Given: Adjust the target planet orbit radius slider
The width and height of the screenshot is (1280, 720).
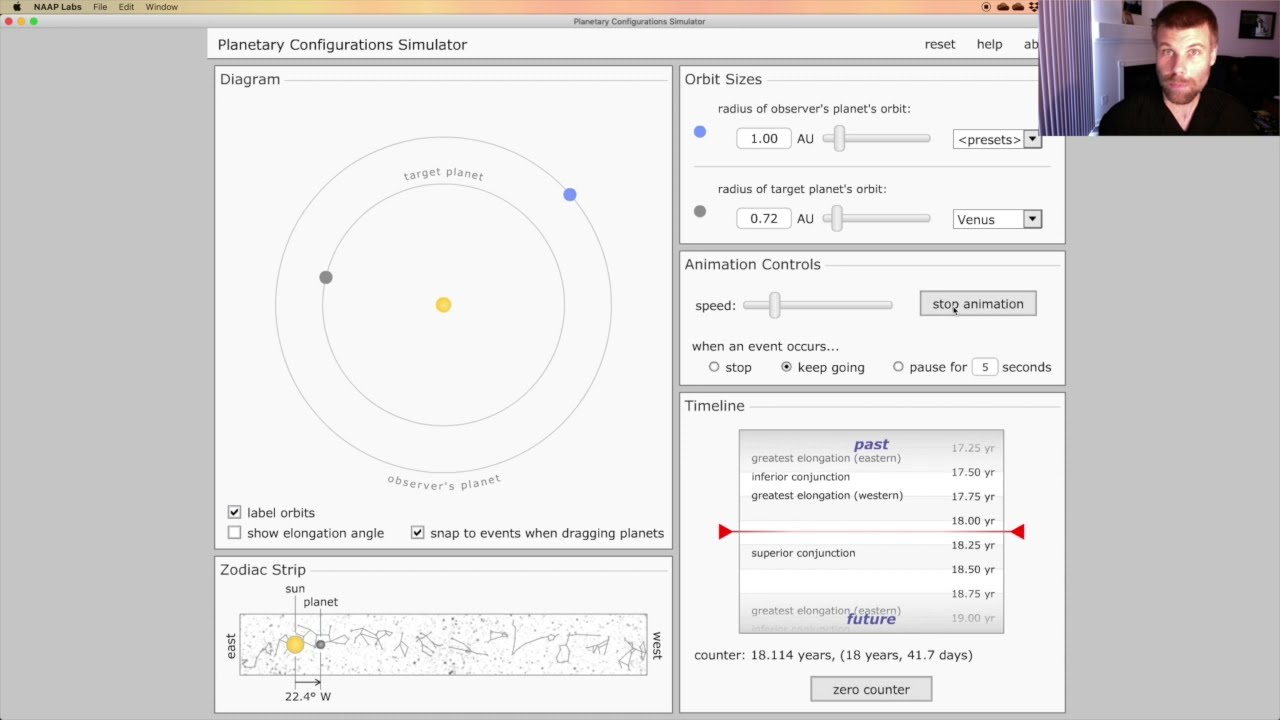Looking at the screenshot, I should 836,218.
